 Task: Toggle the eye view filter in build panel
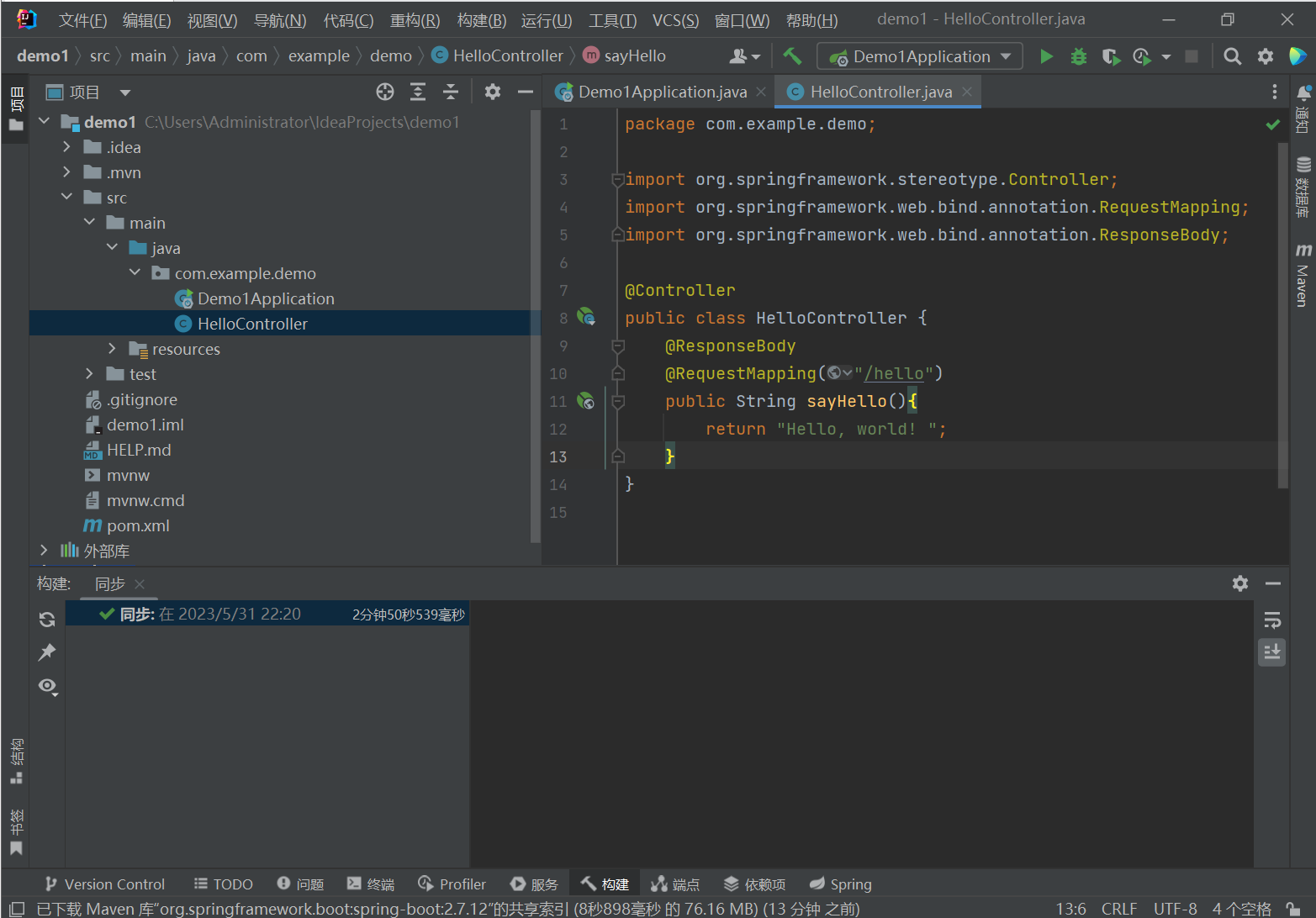(x=47, y=686)
